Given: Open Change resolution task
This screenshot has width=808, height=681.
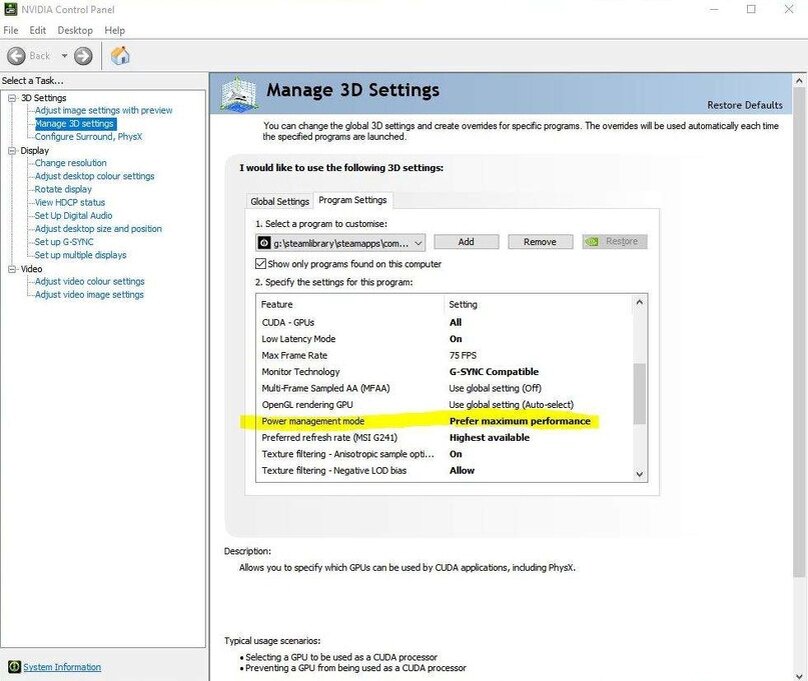Looking at the screenshot, I should (x=71, y=163).
